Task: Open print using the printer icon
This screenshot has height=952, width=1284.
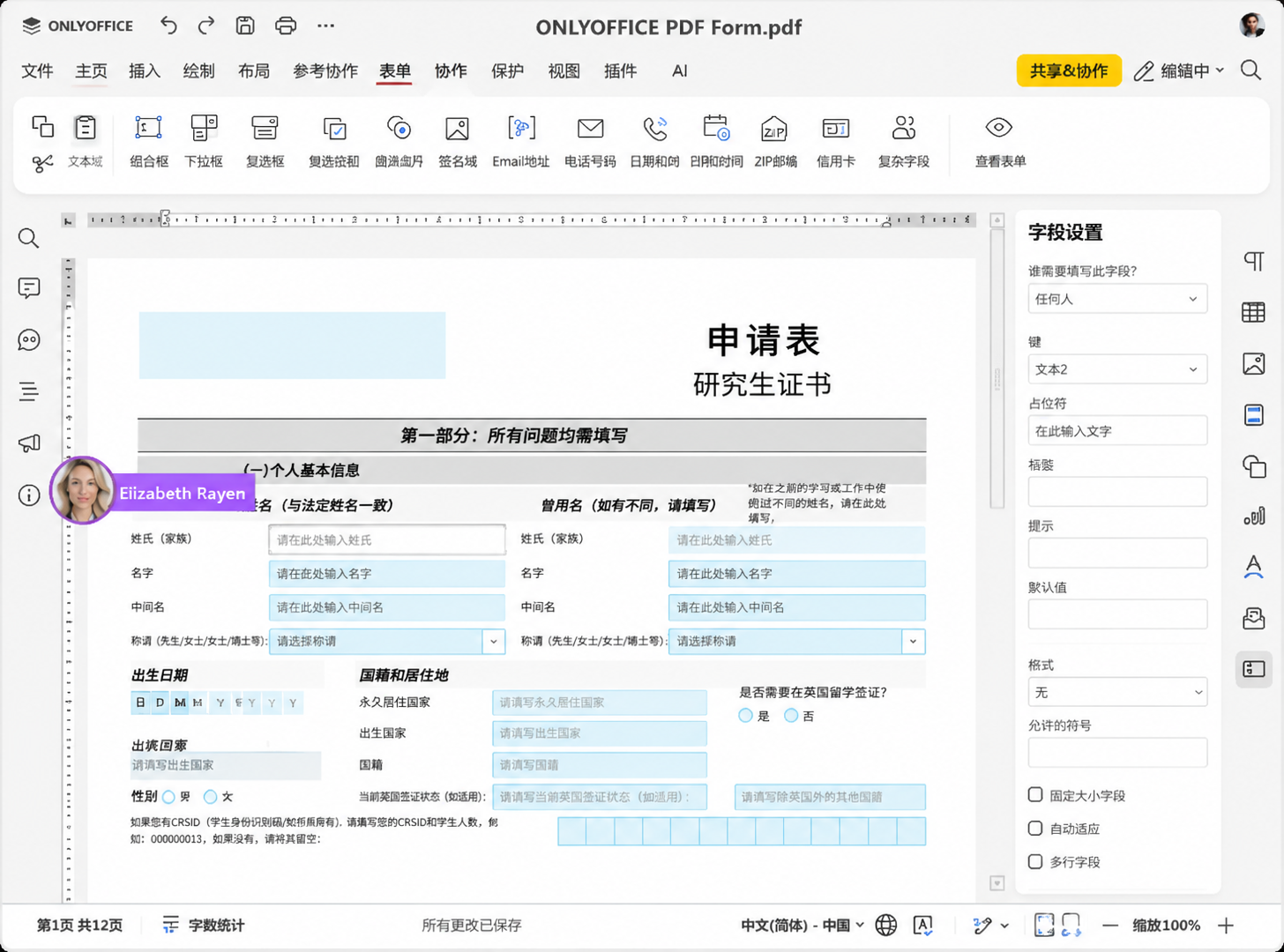Action: click(286, 26)
